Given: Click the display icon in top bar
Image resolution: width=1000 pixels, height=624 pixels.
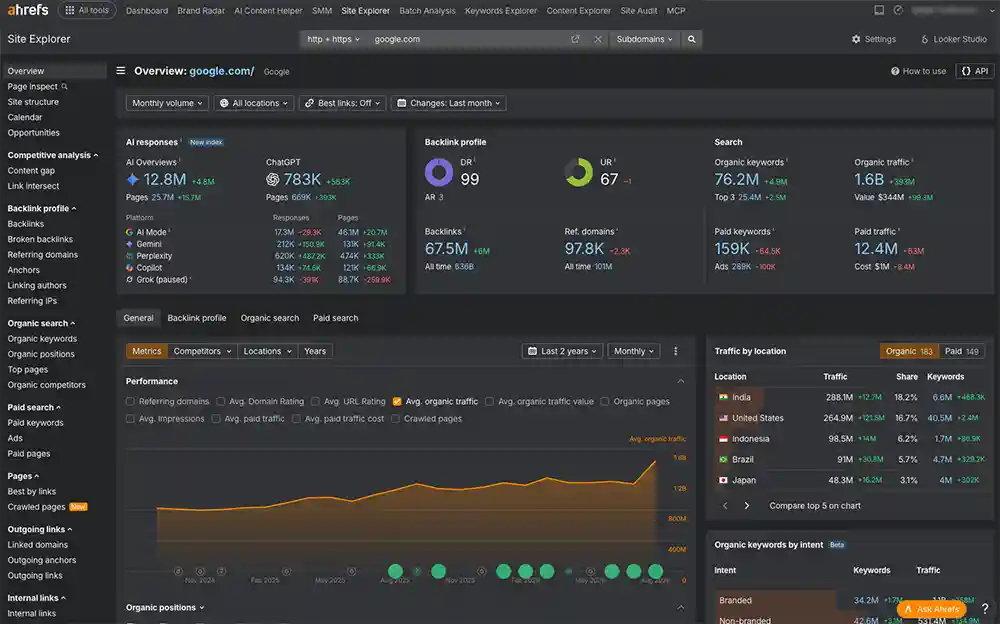Looking at the screenshot, I should tap(879, 10).
